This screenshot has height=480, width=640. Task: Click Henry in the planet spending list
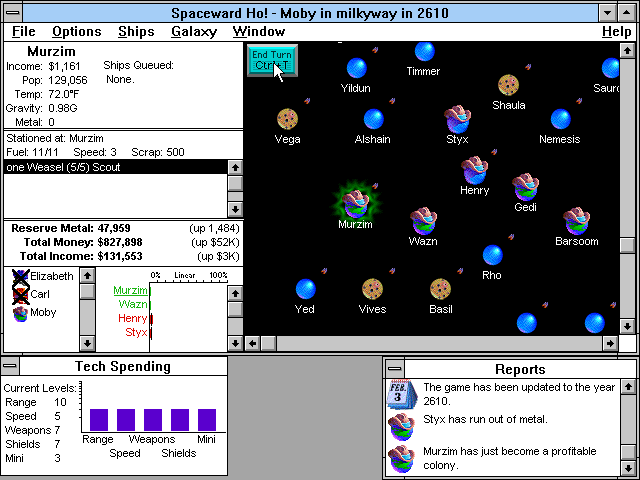coord(132,318)
